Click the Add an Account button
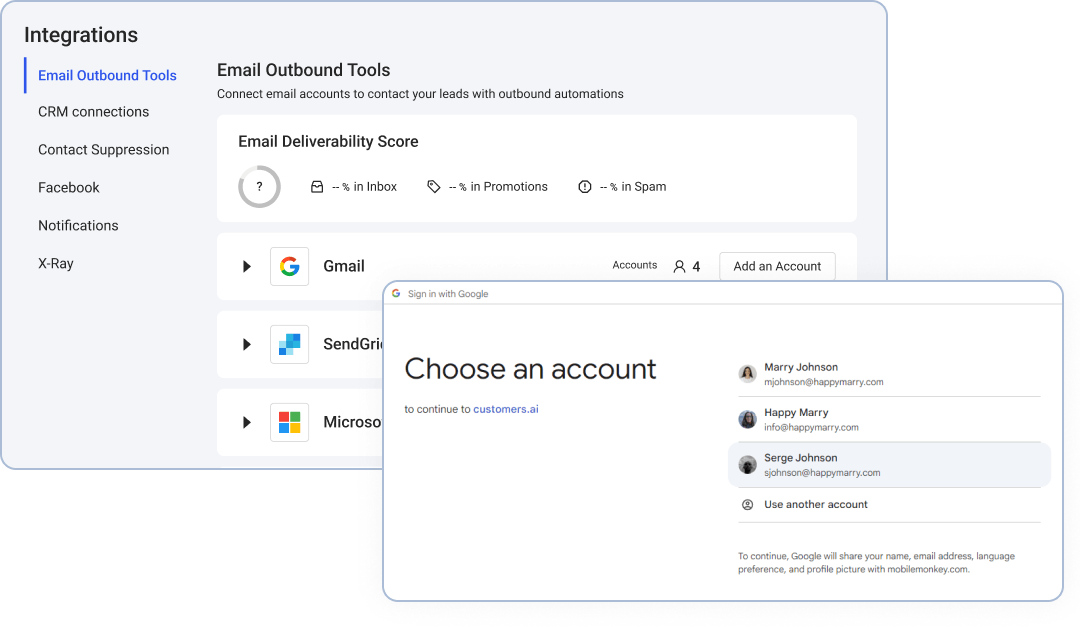The image size is (1080, 640). coord(777,267)
